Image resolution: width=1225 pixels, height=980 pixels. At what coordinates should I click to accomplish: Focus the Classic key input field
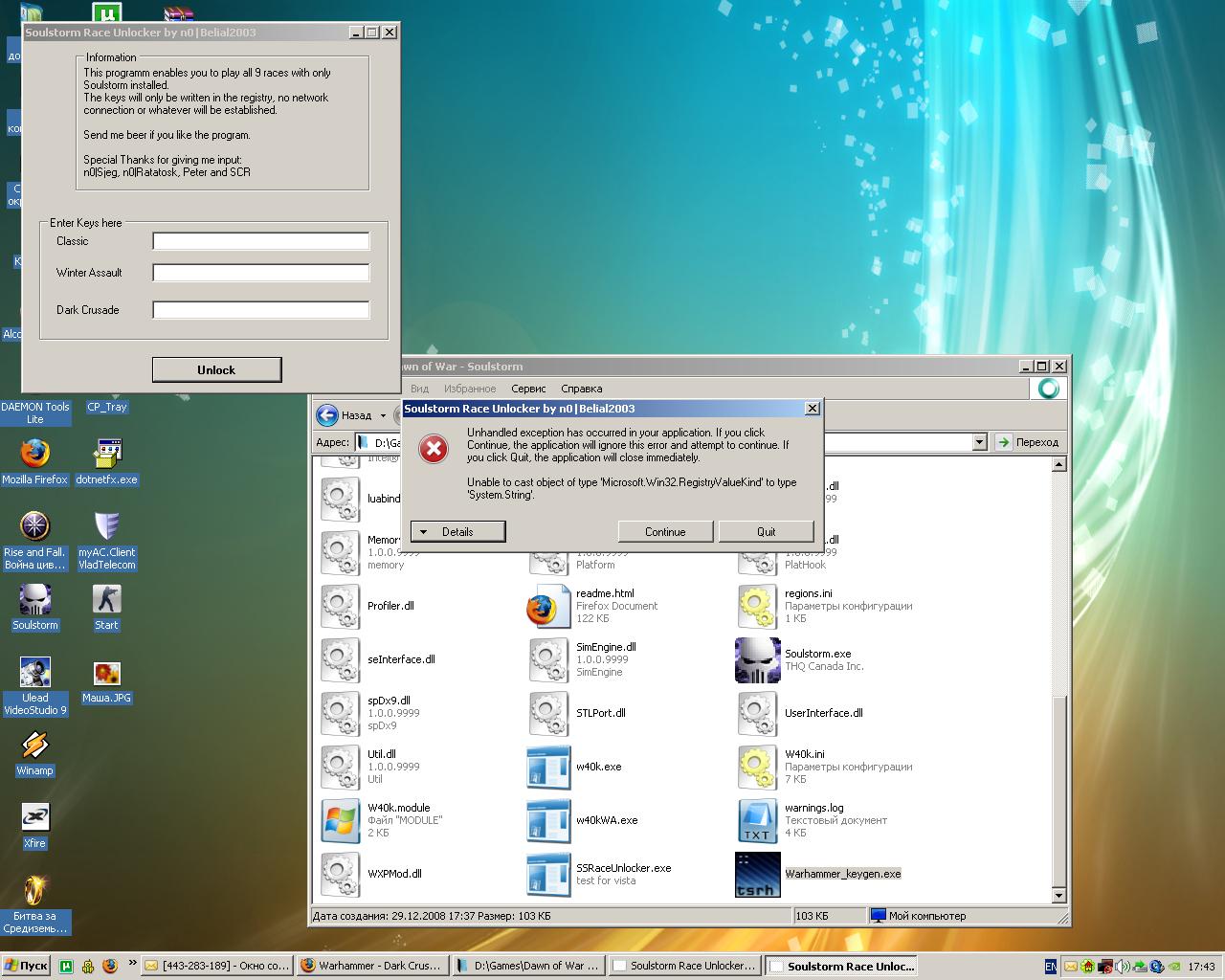click(261, 241)
